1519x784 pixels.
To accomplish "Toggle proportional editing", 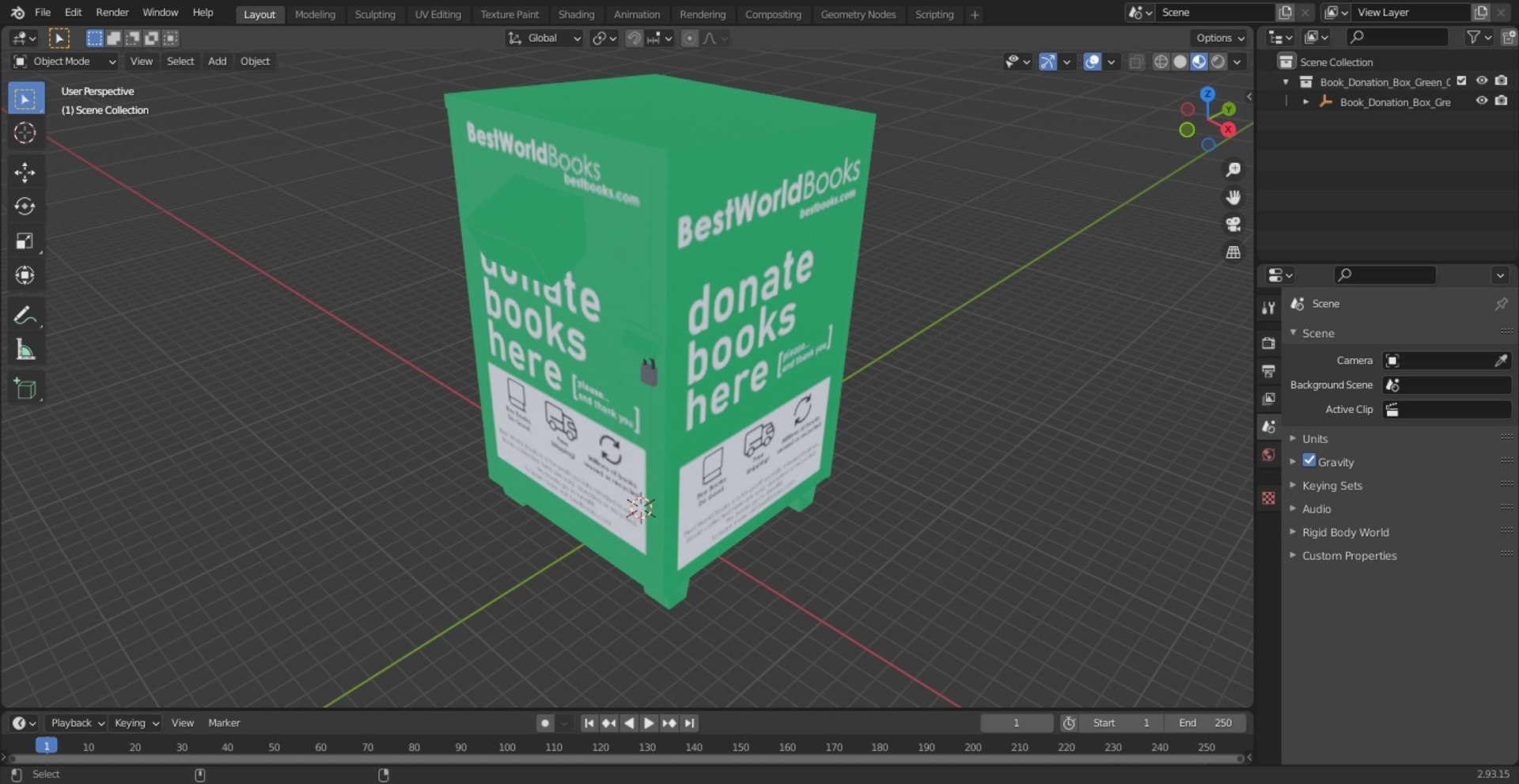I will (690, 38).
